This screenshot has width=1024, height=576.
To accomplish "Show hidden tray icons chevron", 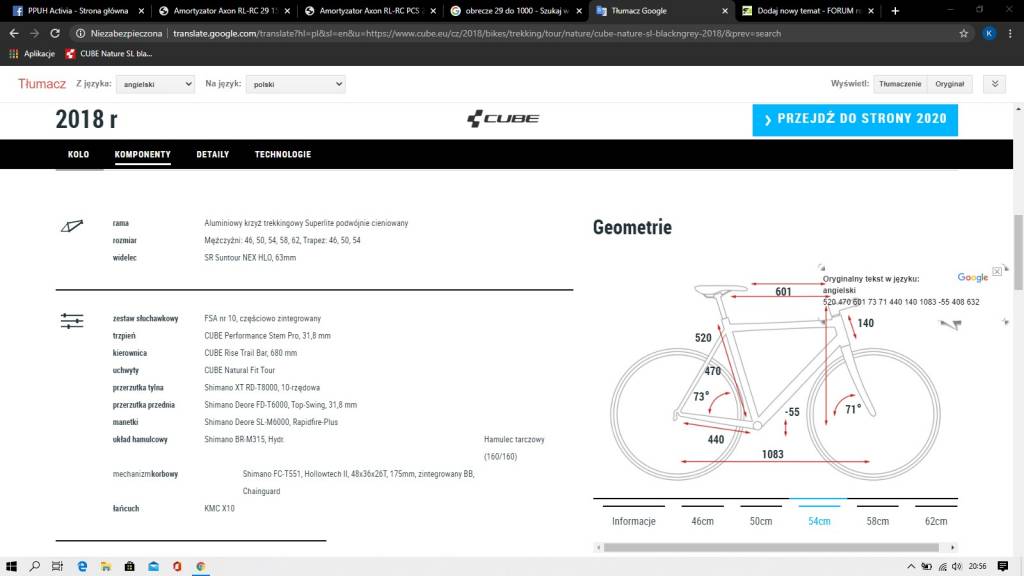I will (910, 566).
